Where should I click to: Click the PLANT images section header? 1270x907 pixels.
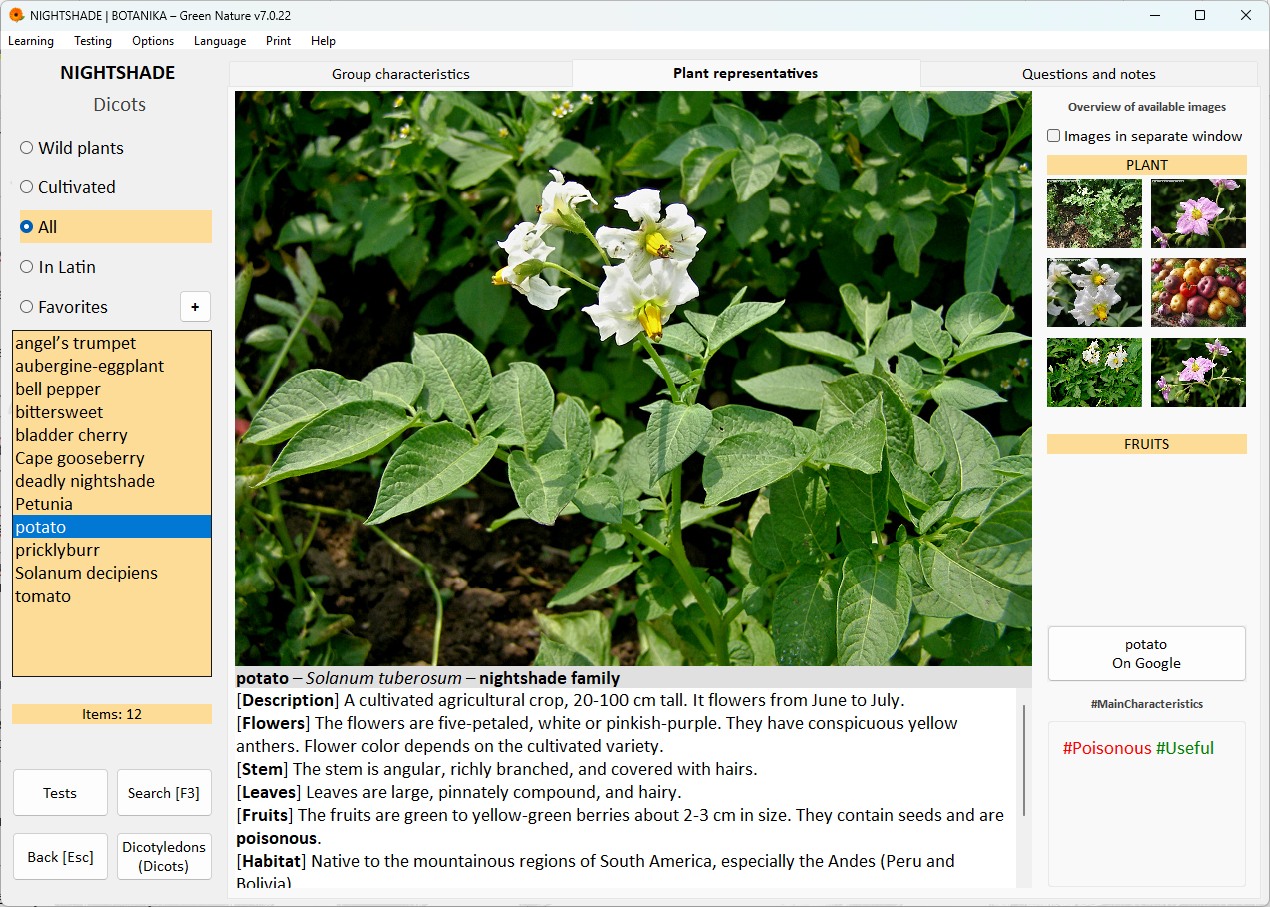[x=1146, y=165]
